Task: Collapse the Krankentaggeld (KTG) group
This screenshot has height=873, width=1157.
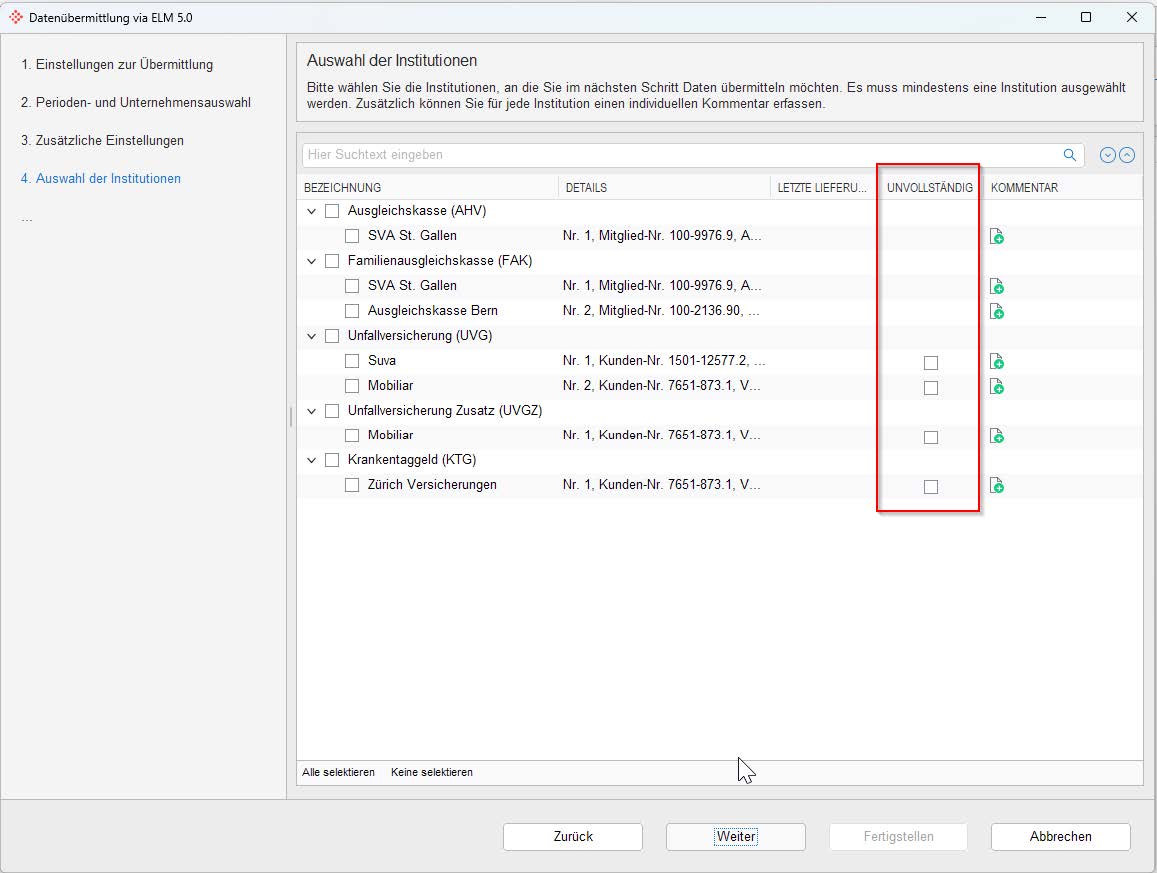Action: tap(312, 460)
